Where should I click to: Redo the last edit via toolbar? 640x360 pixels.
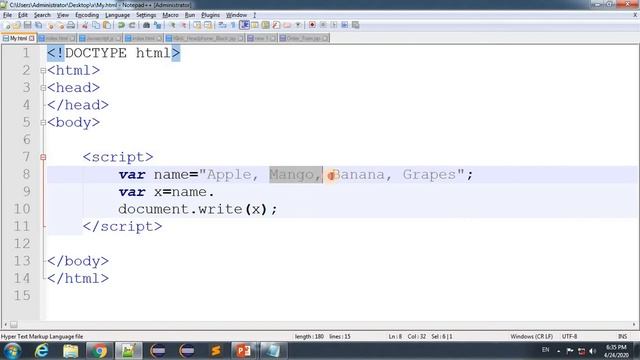132,25
